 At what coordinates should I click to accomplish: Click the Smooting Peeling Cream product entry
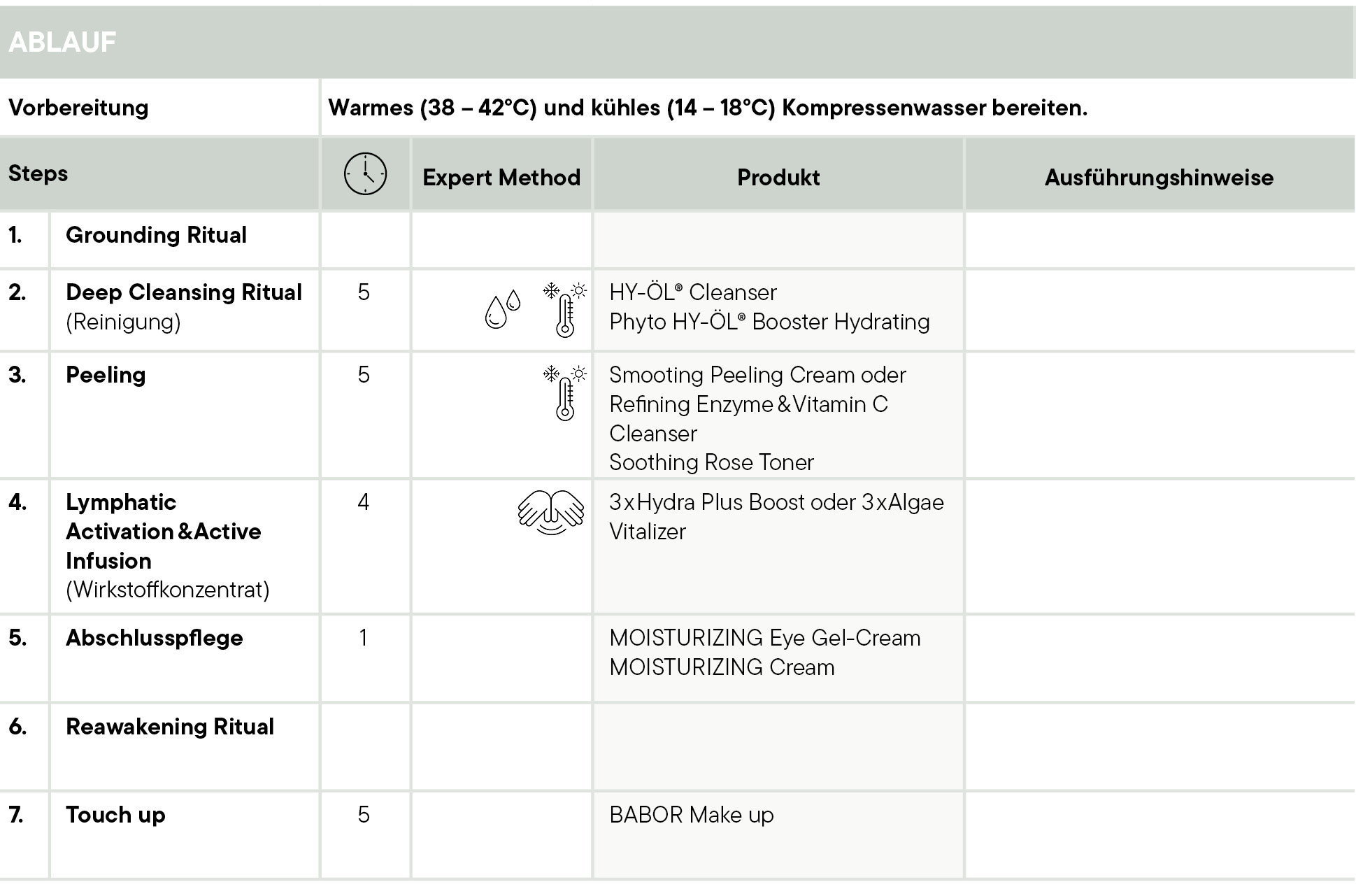[x=757, y=375]
